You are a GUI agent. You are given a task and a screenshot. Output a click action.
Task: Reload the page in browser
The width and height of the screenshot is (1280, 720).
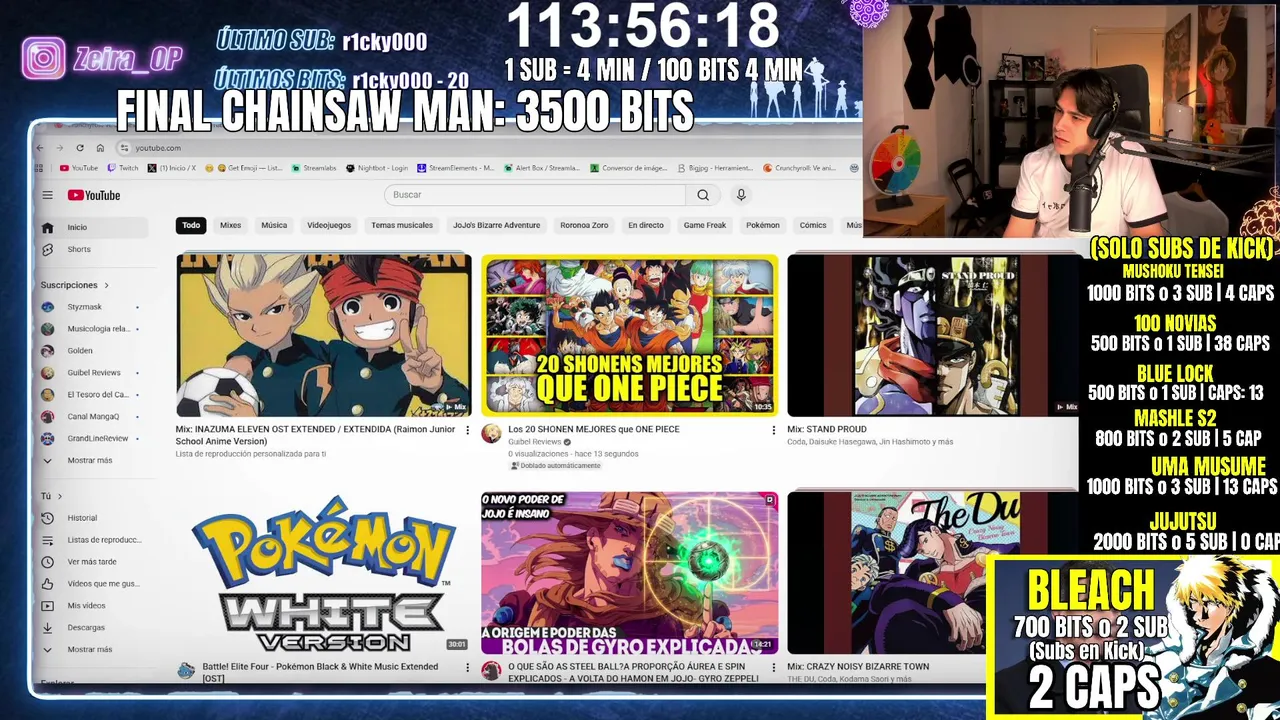click(80, 148)
